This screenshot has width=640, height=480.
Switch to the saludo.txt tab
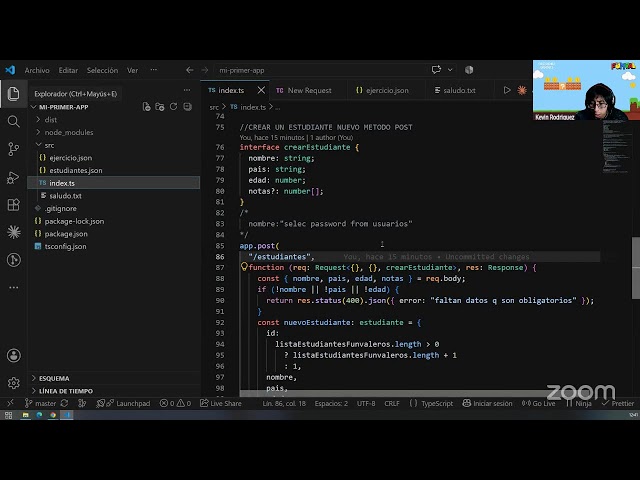click(x=459, y=90)
